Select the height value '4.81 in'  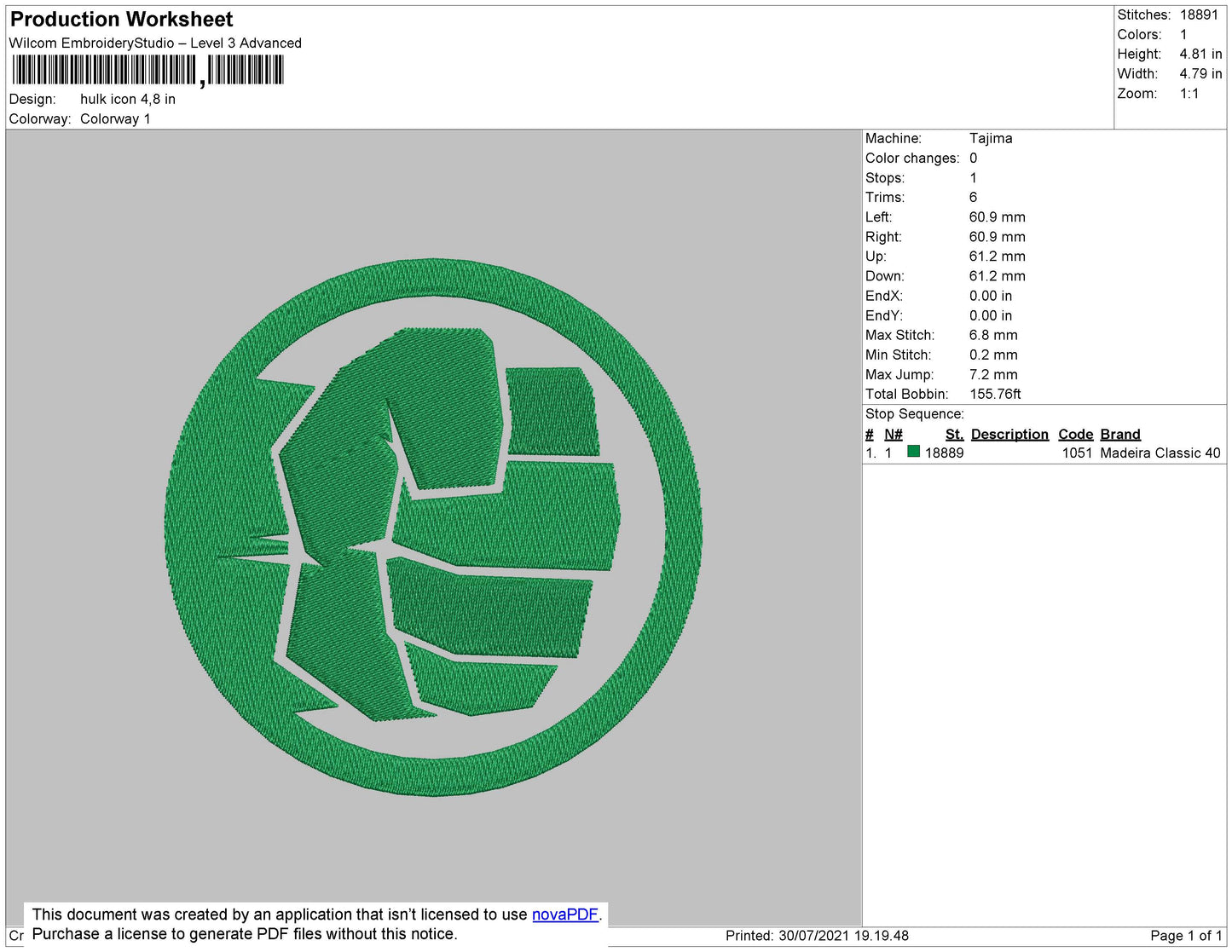(x=1200, y=54)
